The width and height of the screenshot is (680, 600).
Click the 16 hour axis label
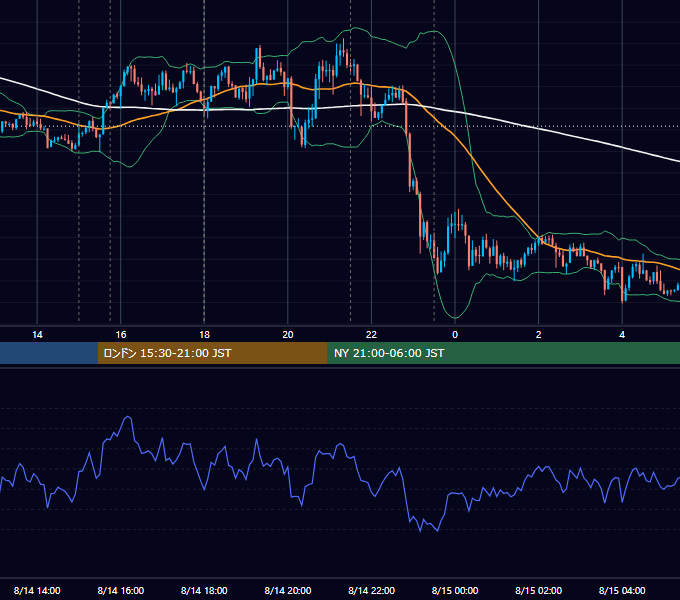(x=121, y=335)
